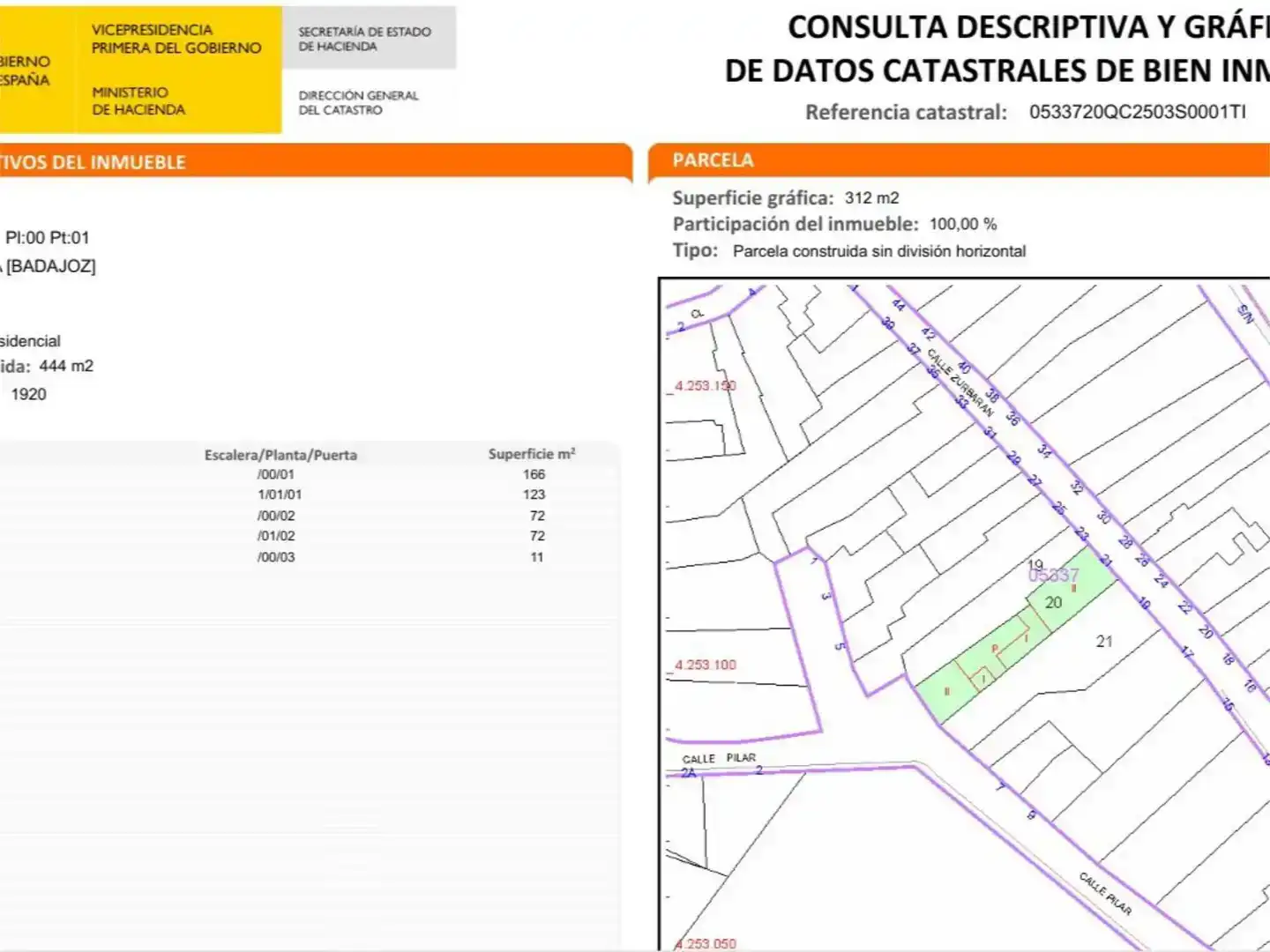The image size is (1270, 952).
Task: Click "SECRETARÍA DE ESTADO DE HACIENDA"
Action: [x=364, y=39]
